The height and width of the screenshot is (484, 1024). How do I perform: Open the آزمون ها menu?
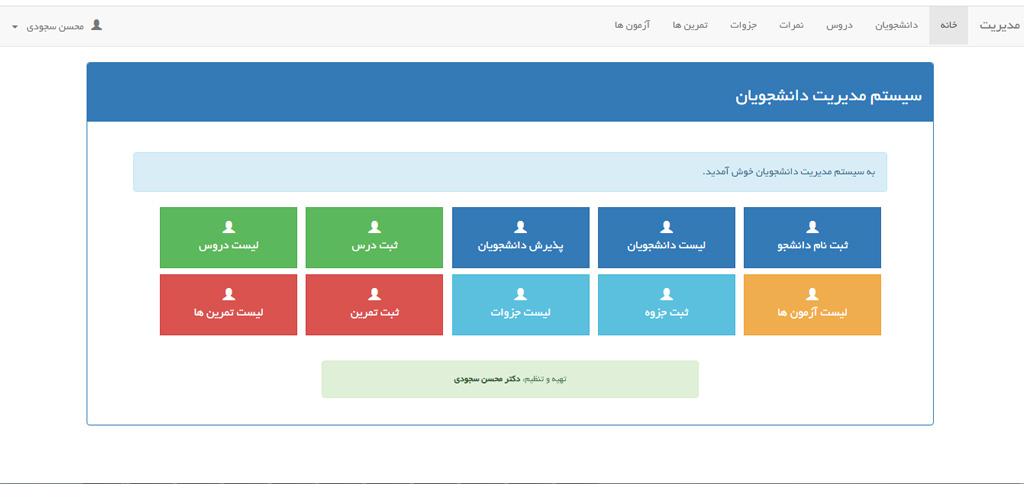coord(632,25)
